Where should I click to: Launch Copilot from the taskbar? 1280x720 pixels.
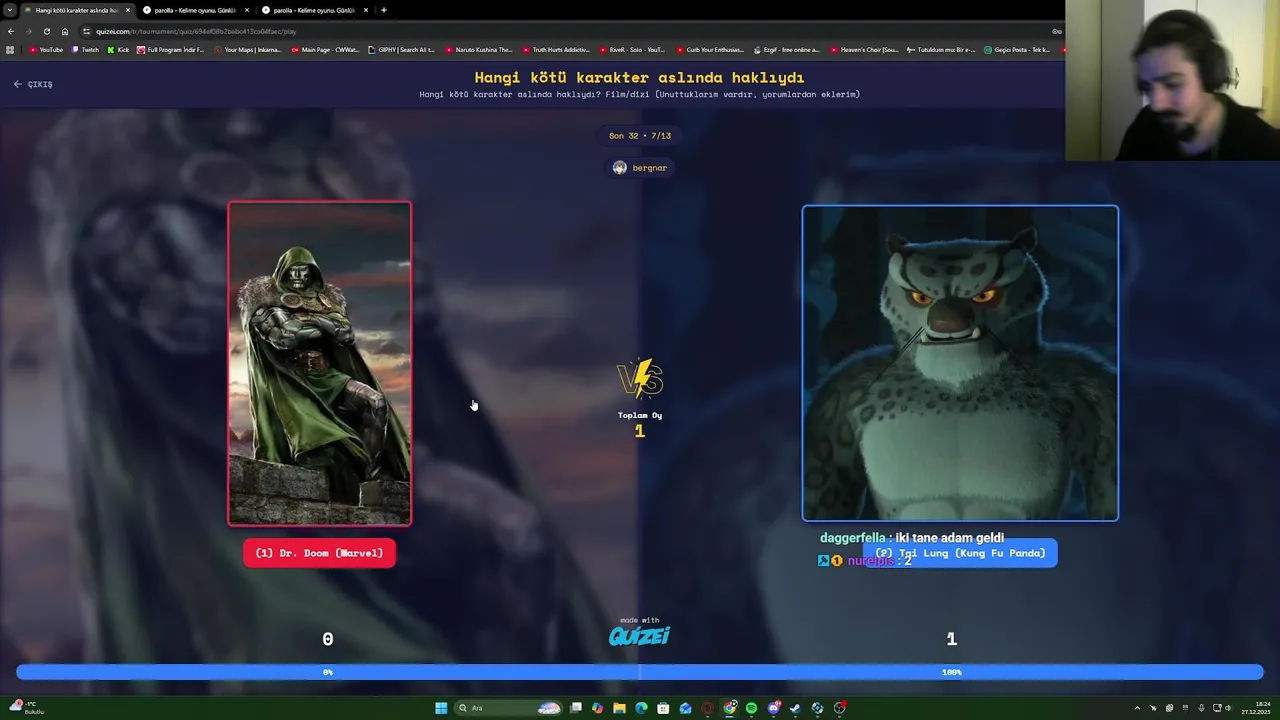point(597,708)
